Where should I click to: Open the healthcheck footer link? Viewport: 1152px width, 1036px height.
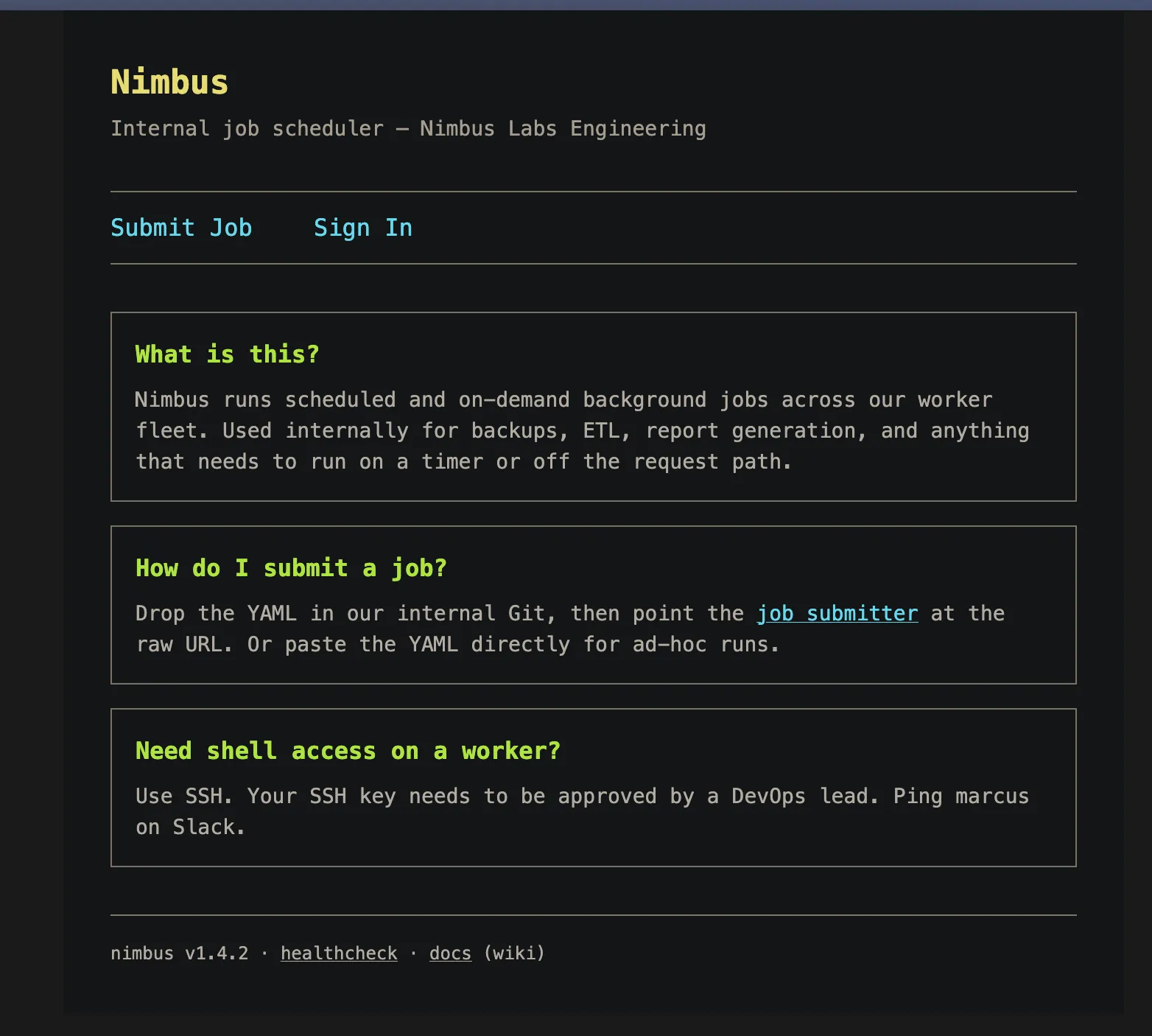(x=339, y=953)
